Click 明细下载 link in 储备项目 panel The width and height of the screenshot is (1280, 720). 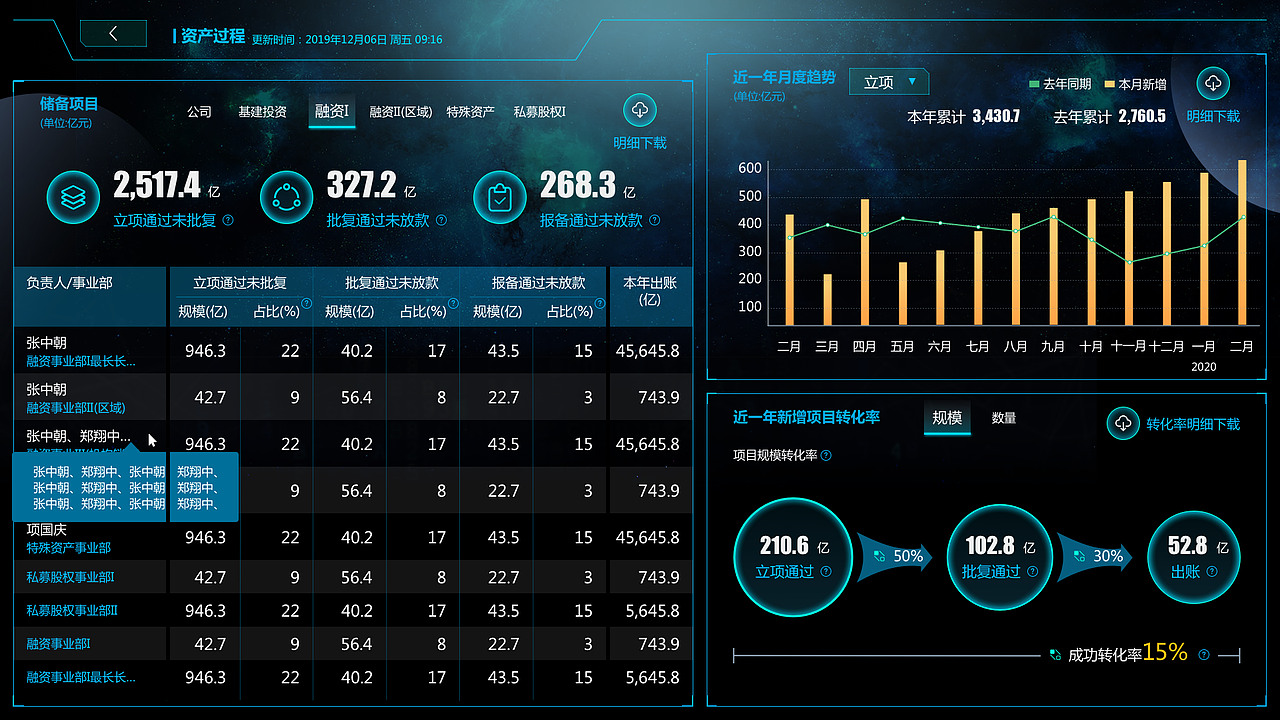coord(640,143)
